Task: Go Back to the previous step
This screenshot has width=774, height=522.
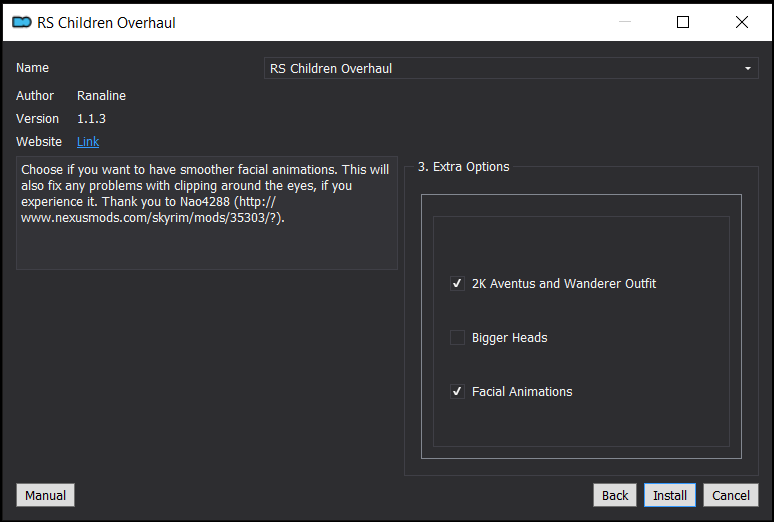Action: (x=615, y=495)
